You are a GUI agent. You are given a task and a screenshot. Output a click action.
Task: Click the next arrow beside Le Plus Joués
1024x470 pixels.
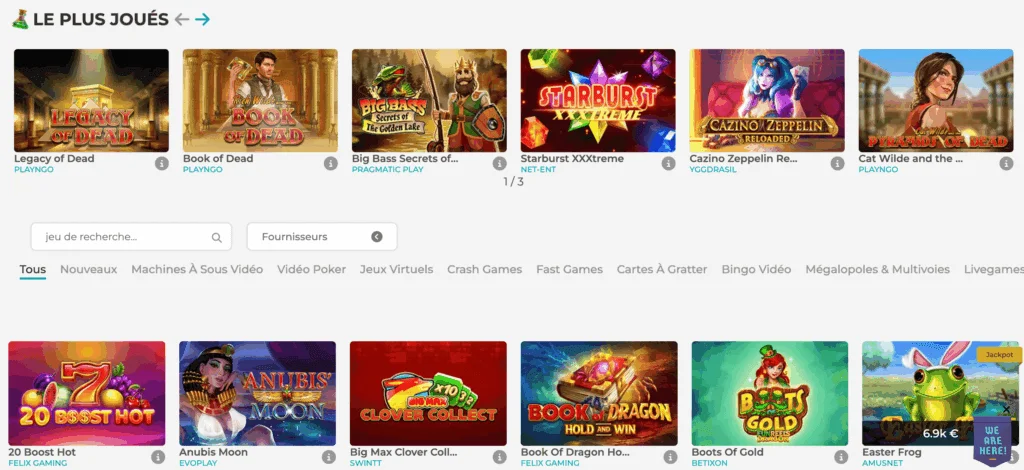(203, 19)
